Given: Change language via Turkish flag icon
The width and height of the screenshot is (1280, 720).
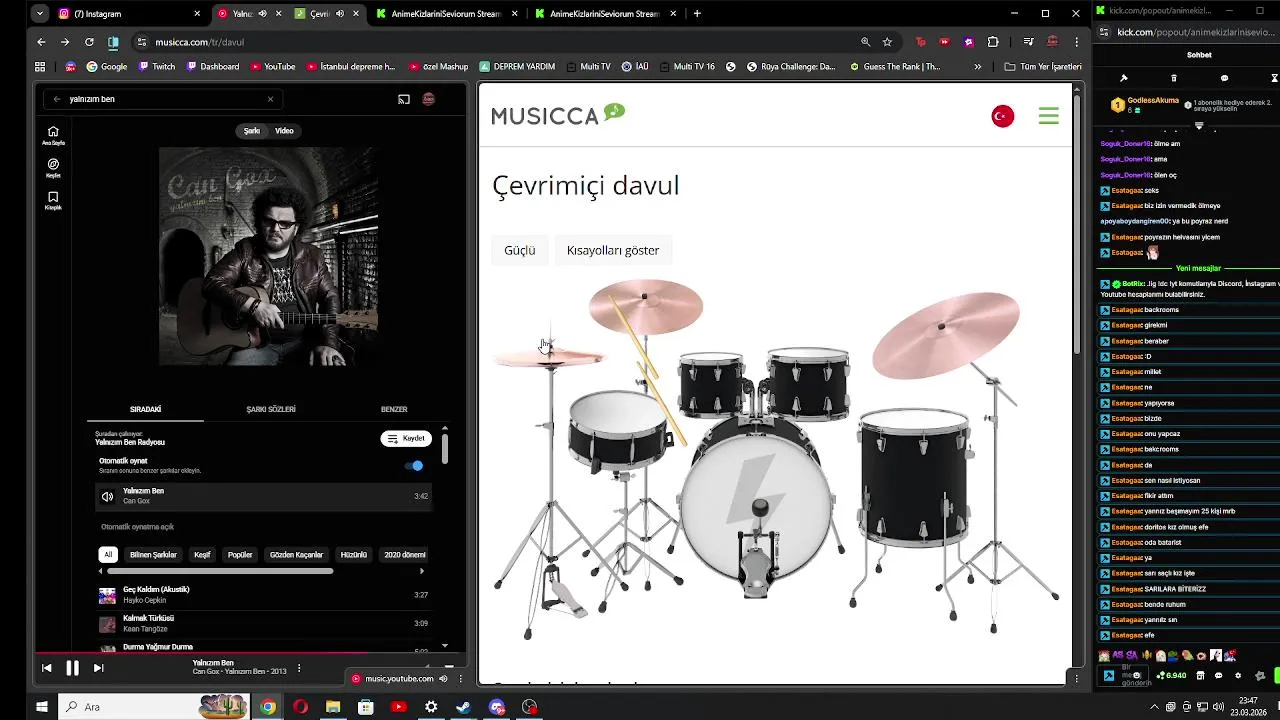Looking at the screenshot, I should click(x=1002, y=116).
